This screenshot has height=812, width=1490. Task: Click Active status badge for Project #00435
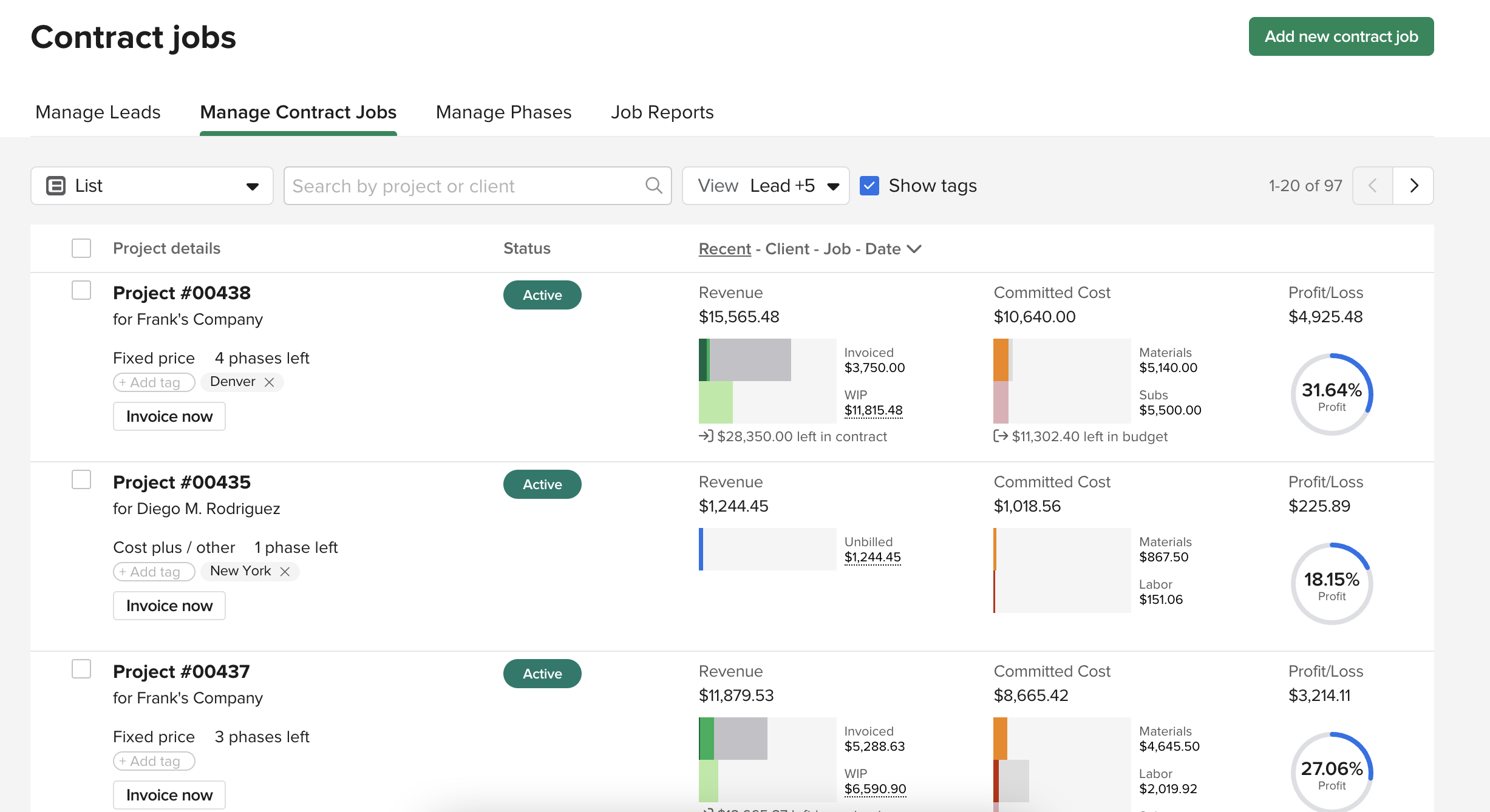click(x=542, y=484)
